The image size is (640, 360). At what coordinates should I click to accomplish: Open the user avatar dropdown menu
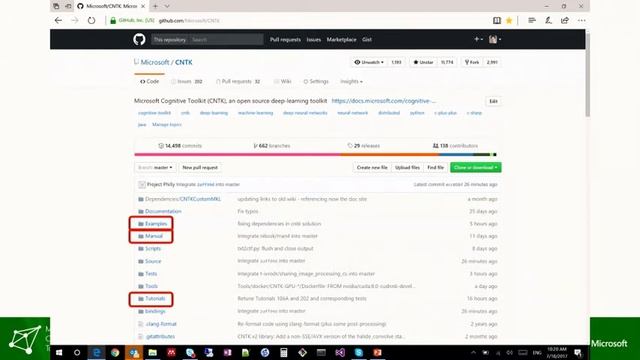pos(495,40)
